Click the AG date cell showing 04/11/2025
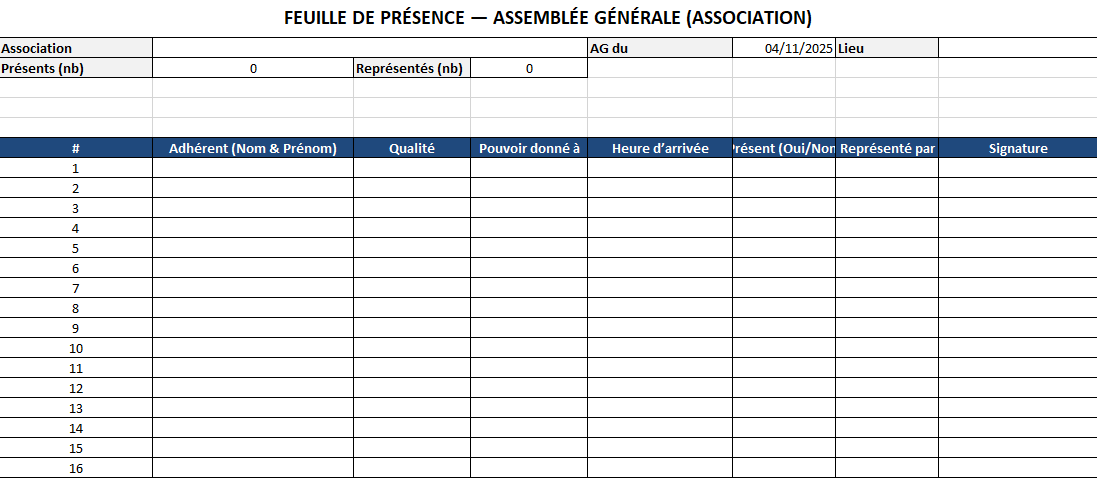 [x=784, y=48]
